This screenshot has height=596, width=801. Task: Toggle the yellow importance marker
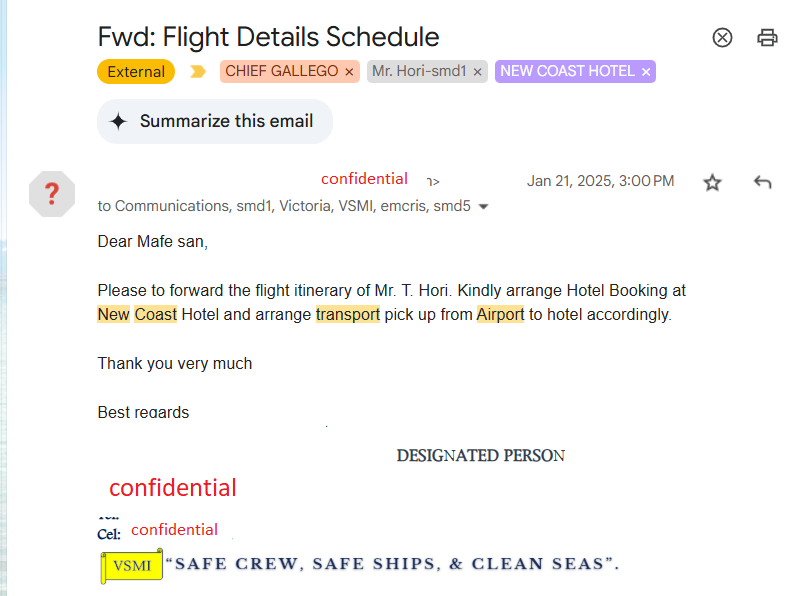pyautogui.click(x=198, y=72)
